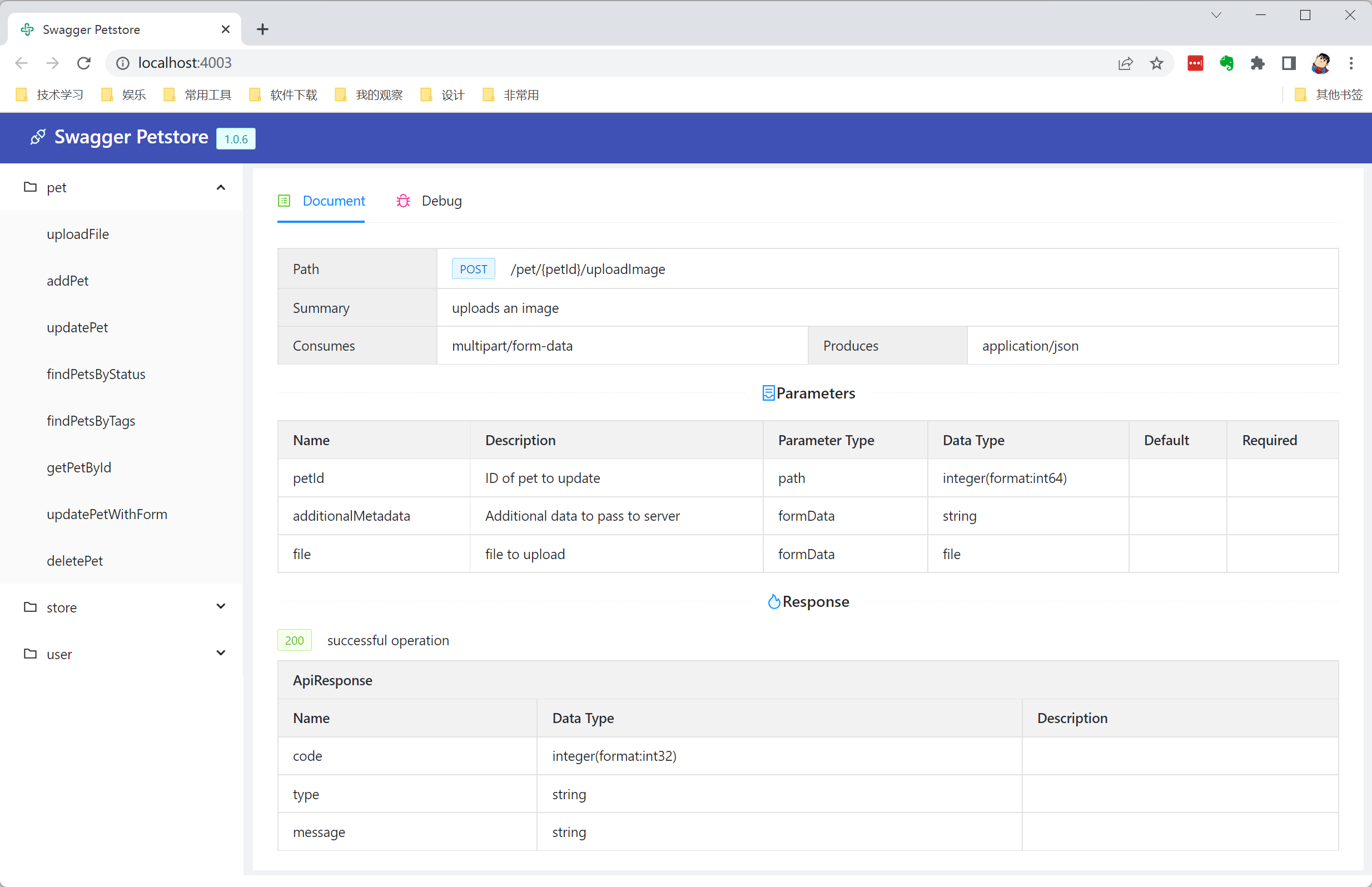Viewport: 1372px width, 887px height.
Task: Click the Swagger Petstore logo icon
Action: (38, 137)
